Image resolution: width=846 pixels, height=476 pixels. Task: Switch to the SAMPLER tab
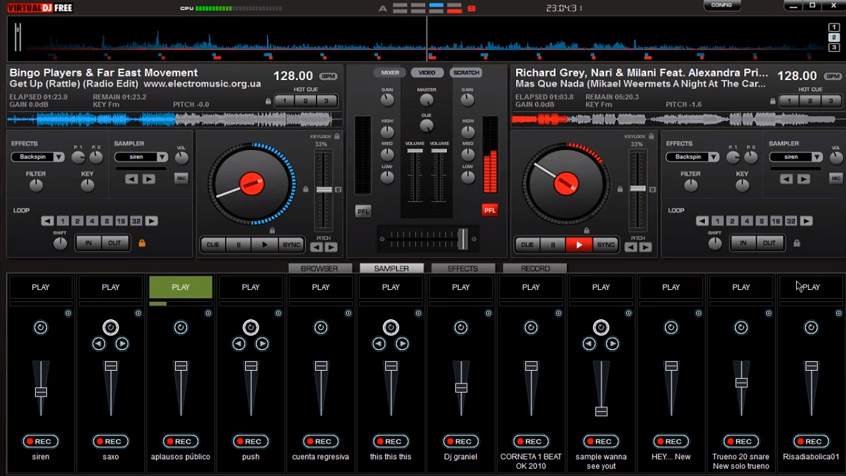391,268
